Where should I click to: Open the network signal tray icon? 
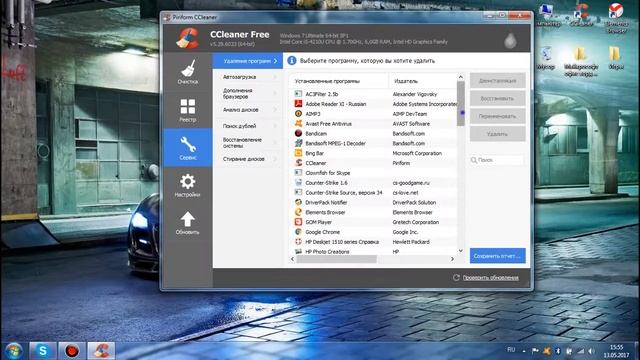(580, 351)
